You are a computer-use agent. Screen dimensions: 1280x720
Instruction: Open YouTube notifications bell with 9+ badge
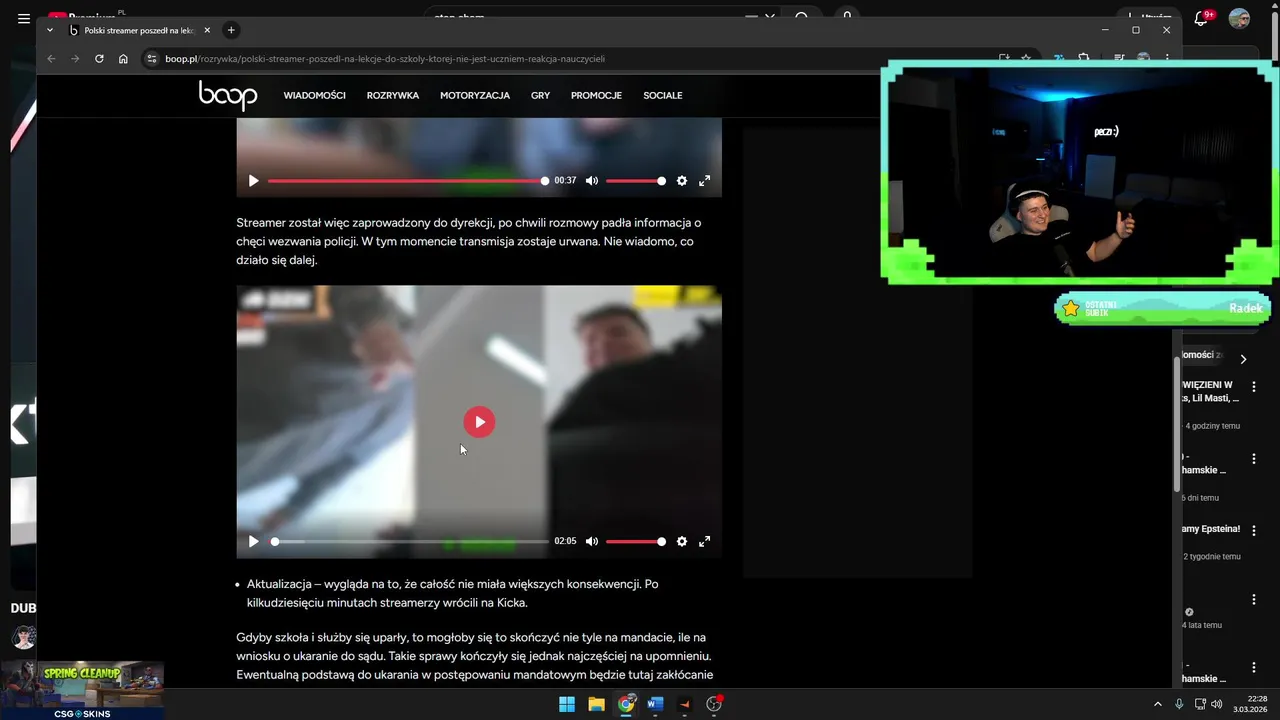pyautogui.click(x=1203, y=18)
